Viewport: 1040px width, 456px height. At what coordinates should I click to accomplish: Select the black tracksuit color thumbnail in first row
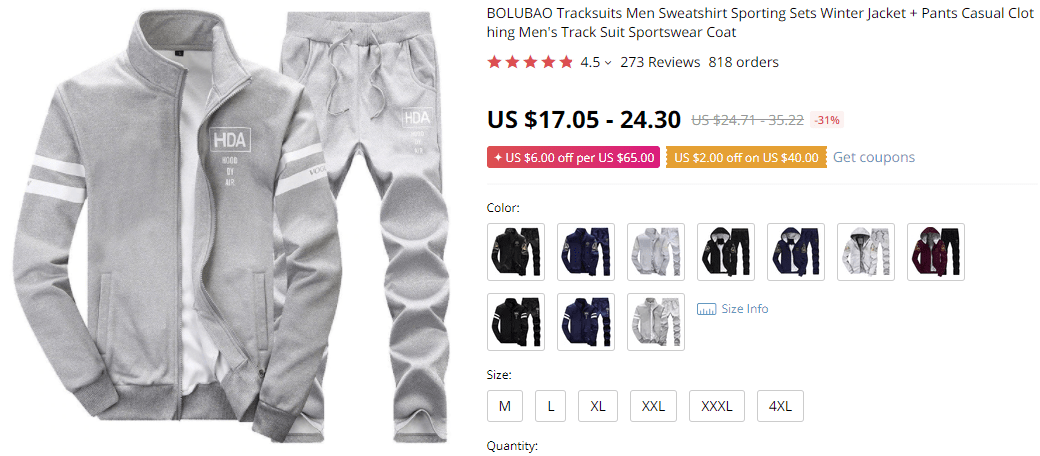click(516, 252)
